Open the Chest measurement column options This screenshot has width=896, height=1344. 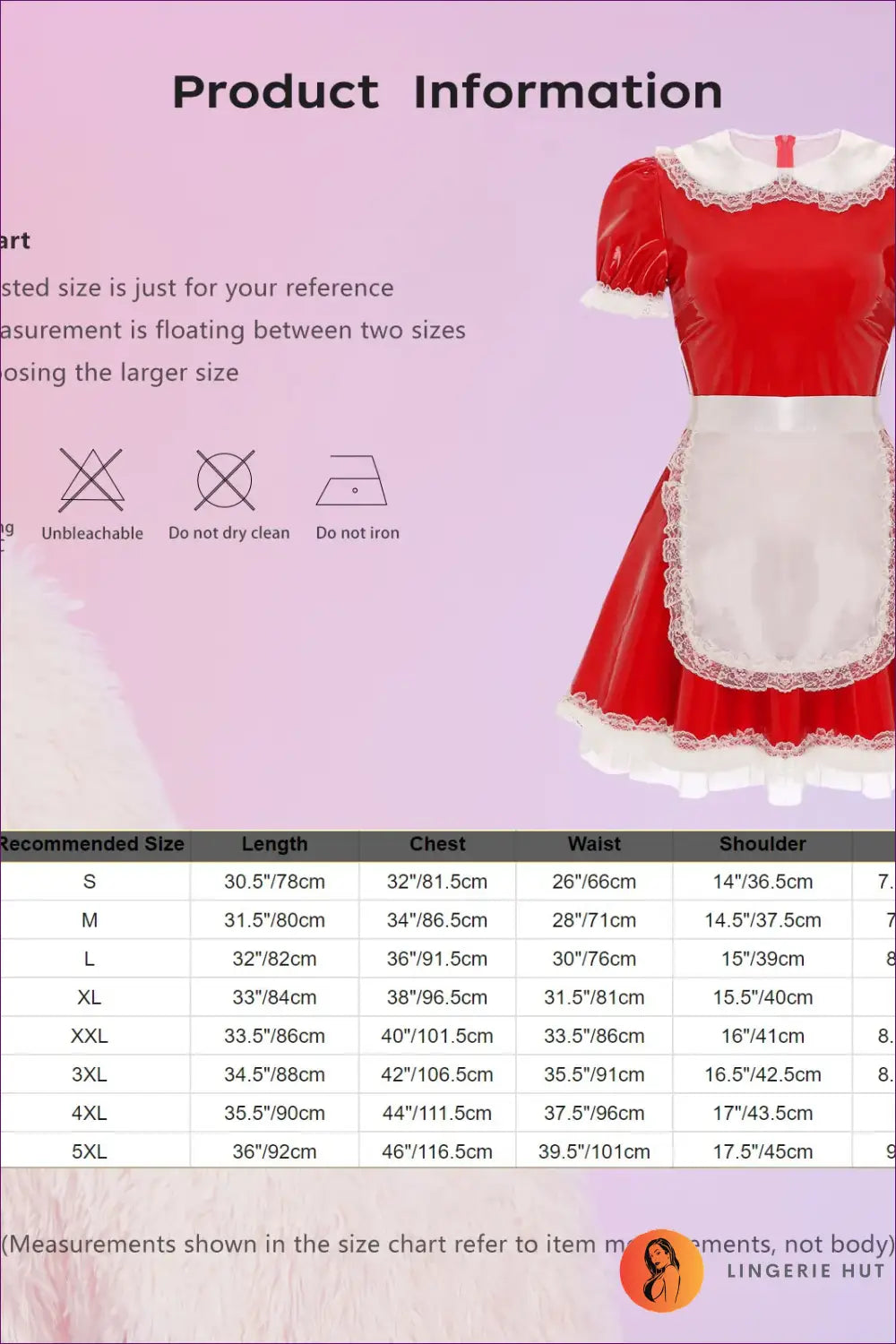pyautogui.click(x=437, y=843)
